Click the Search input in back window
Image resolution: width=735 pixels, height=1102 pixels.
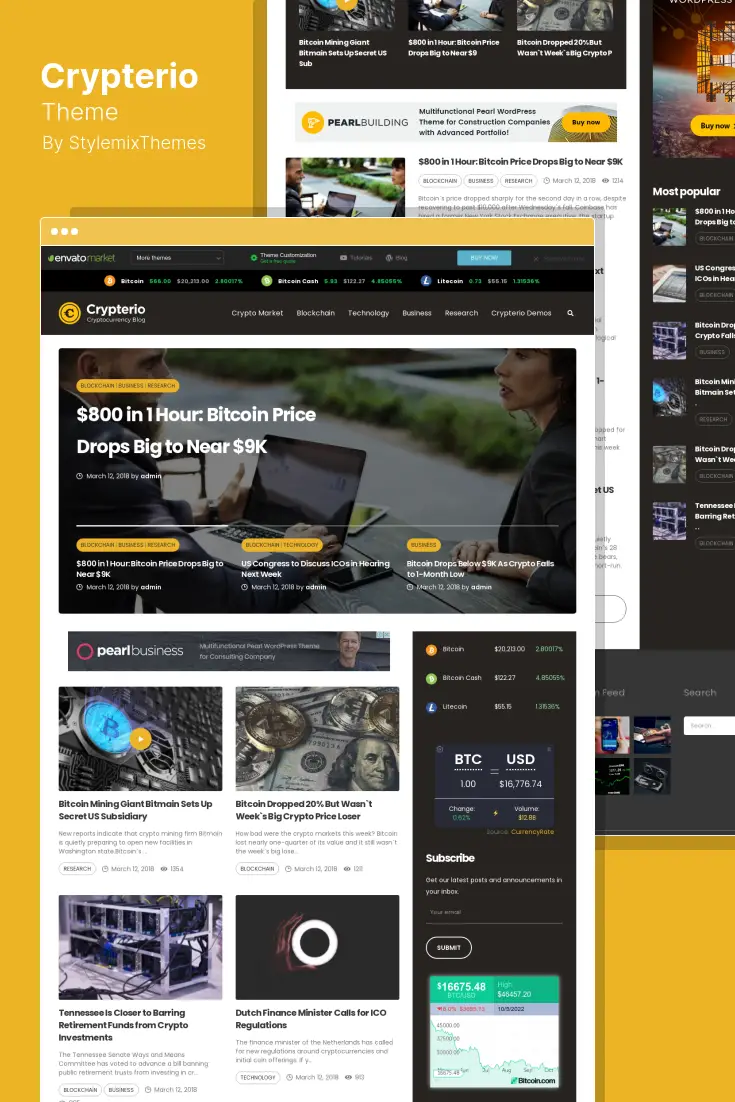[x=709, y=725]
